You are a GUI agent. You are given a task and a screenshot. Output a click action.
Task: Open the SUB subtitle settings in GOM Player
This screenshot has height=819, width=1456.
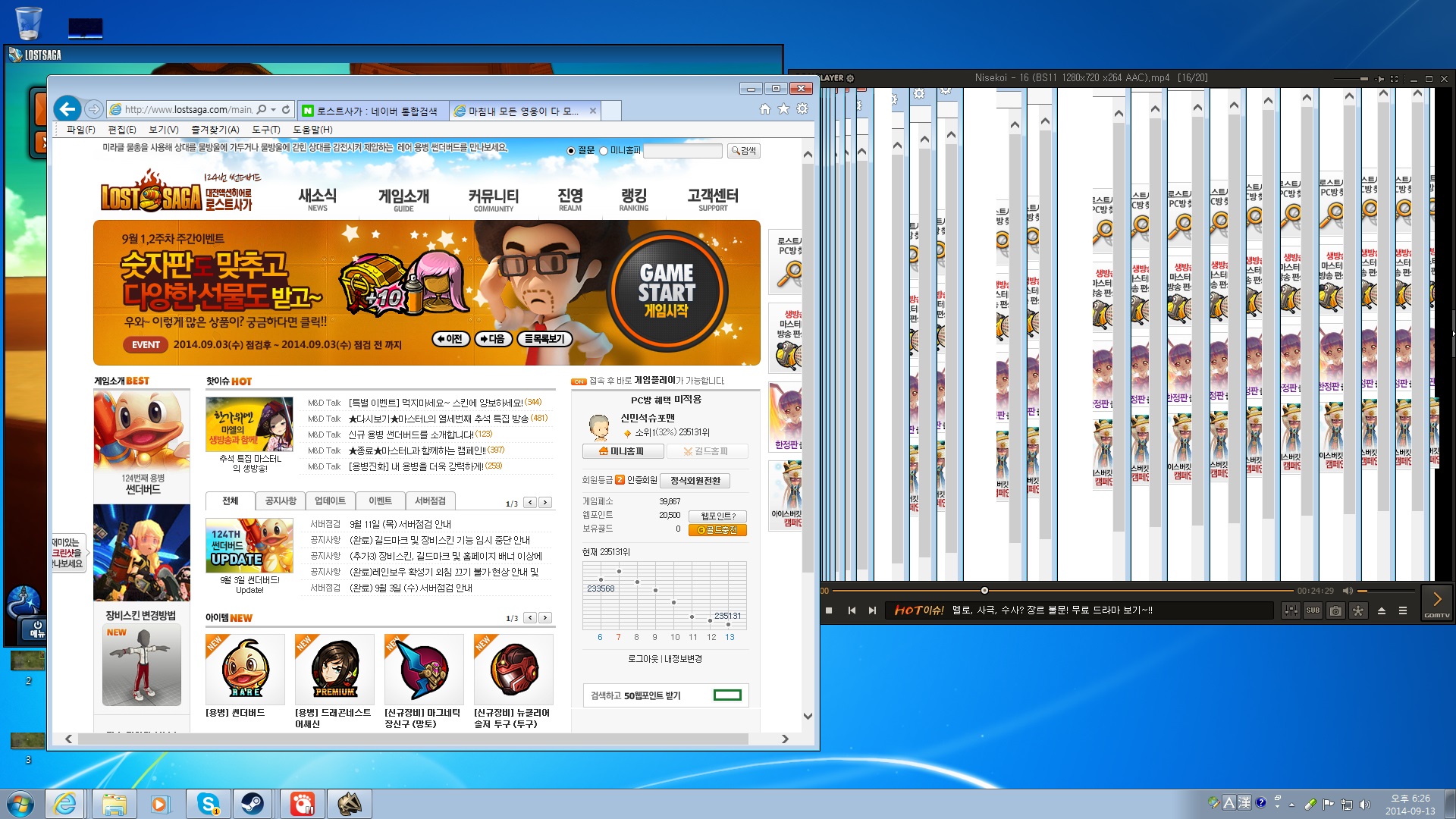point(1313,610)
